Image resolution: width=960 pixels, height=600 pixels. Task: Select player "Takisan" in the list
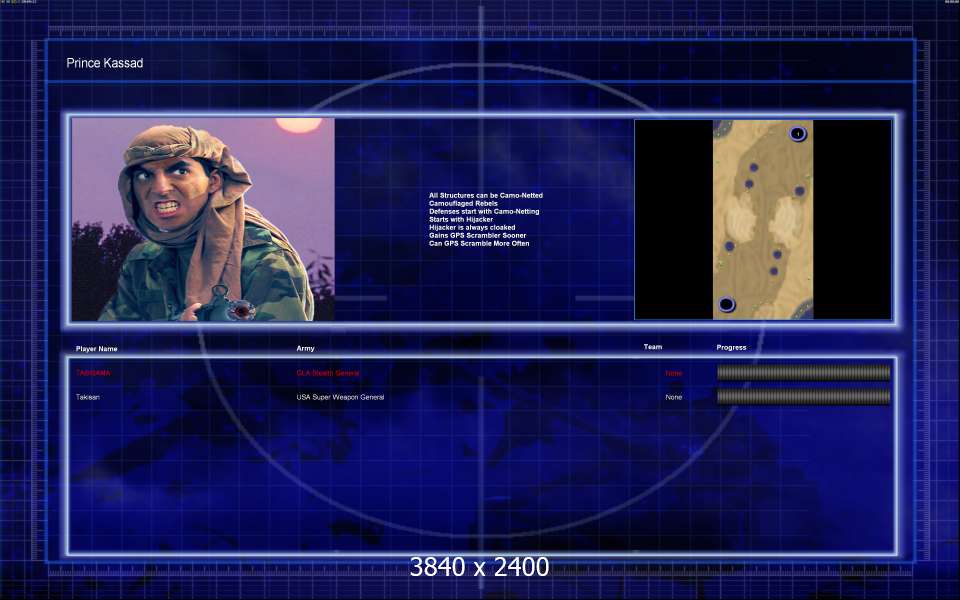click(88, 397)
